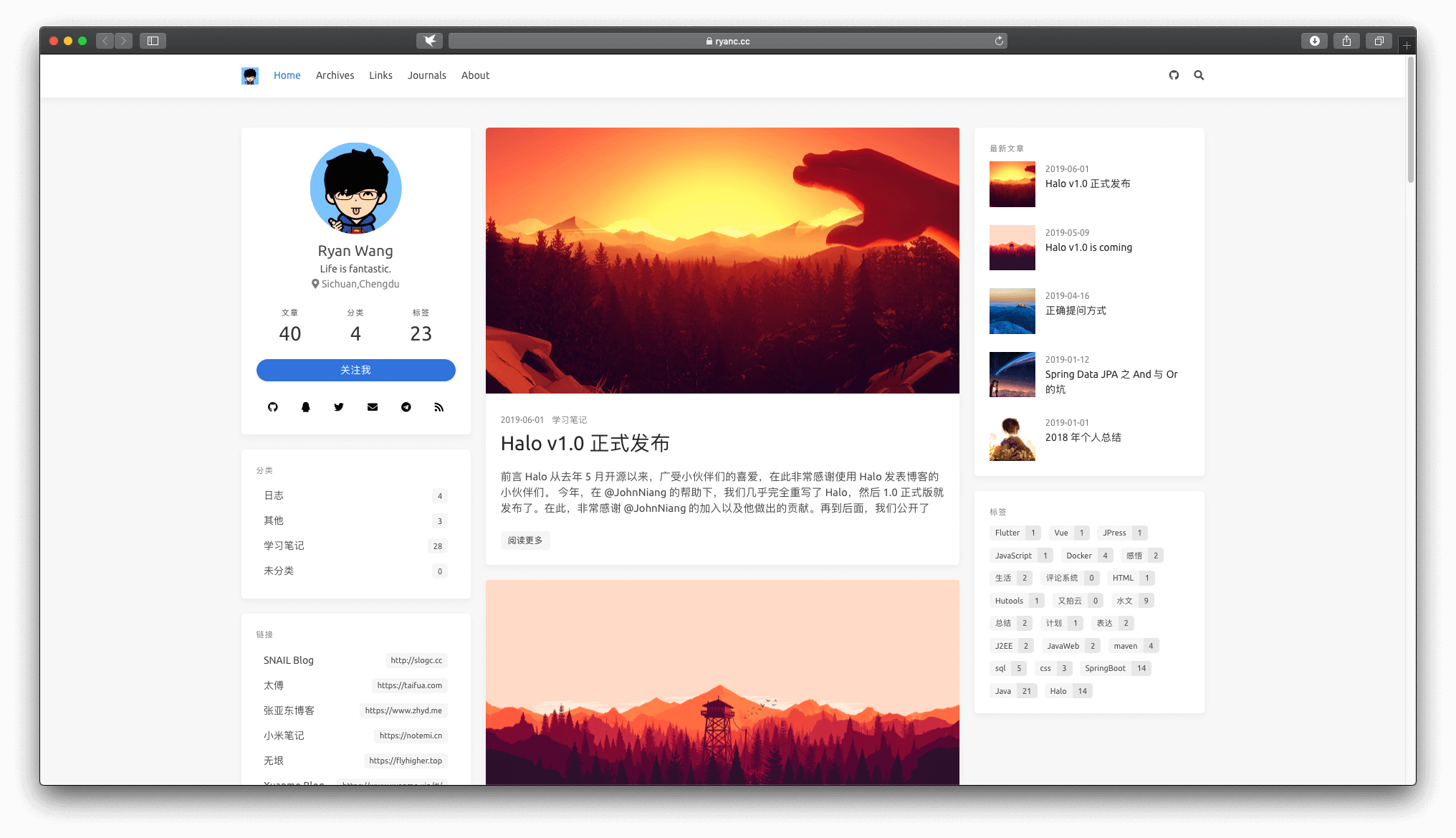Open Twitter icon in profile card
The image size is (1456, 838).
point(339,407)
